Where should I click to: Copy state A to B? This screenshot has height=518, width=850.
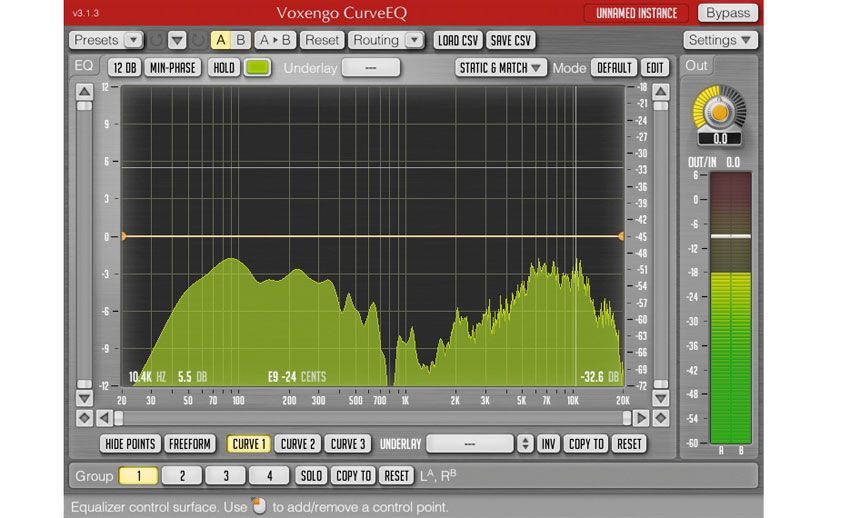click(275, 40)
